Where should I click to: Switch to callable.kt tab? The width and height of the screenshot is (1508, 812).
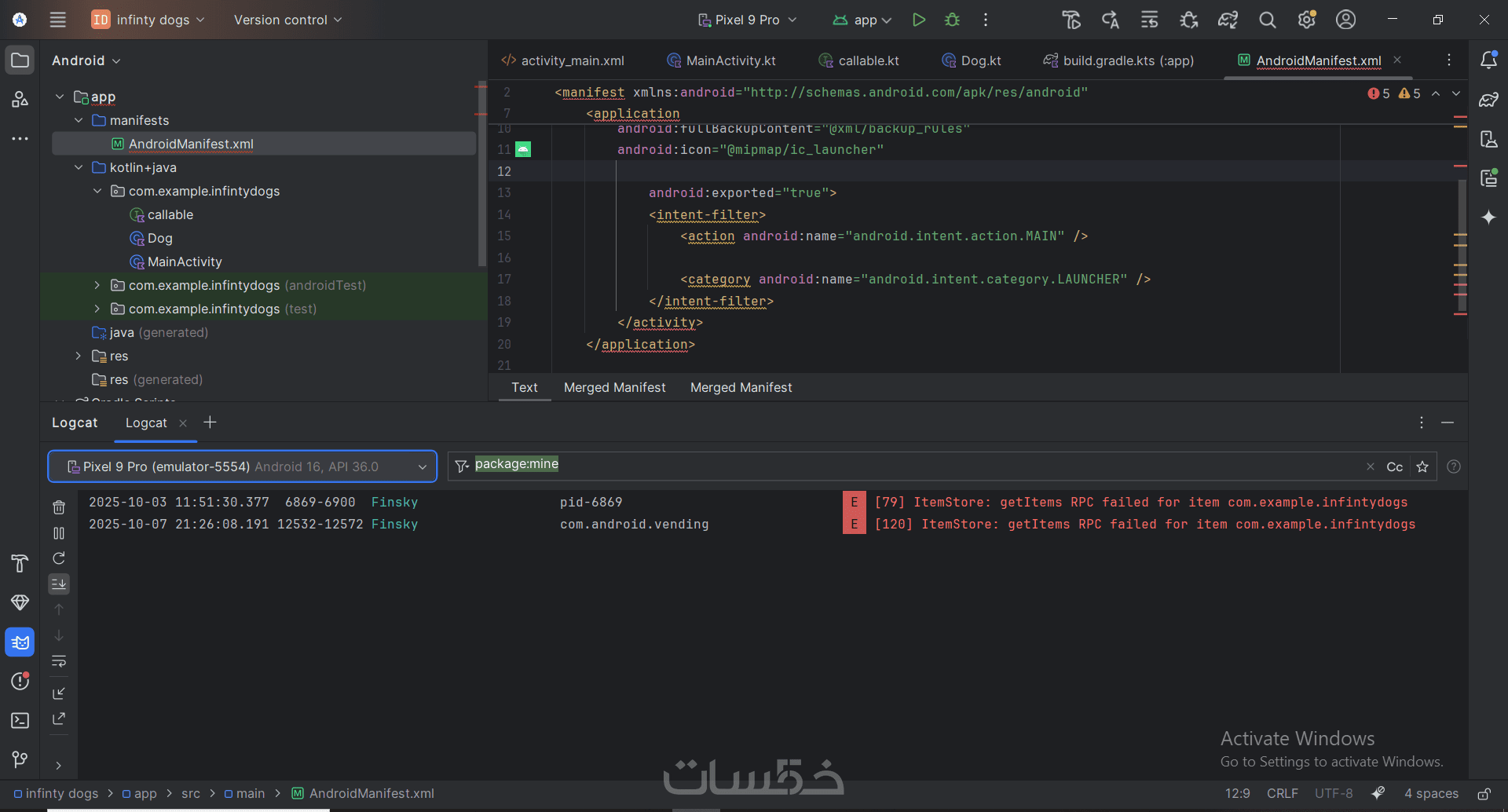tap(858, 60)
